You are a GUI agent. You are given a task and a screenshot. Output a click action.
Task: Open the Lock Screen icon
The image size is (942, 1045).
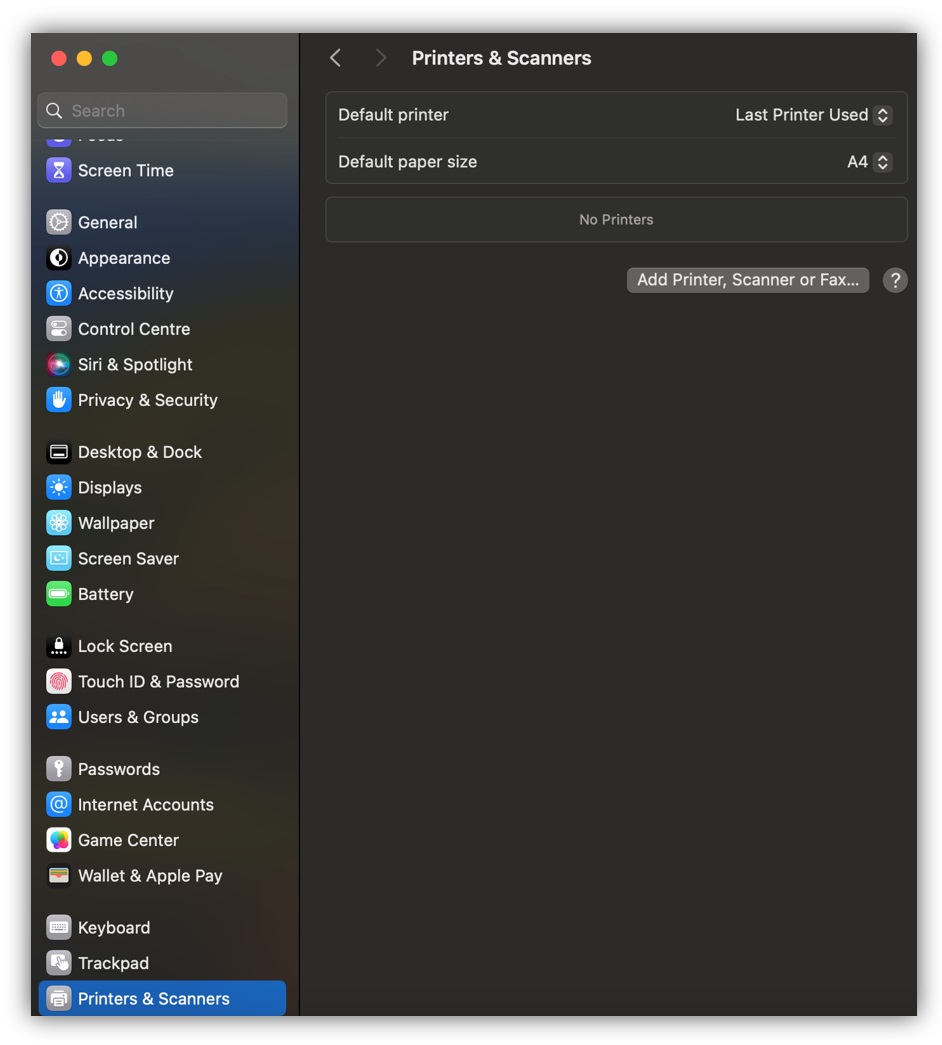coord(59,646)
